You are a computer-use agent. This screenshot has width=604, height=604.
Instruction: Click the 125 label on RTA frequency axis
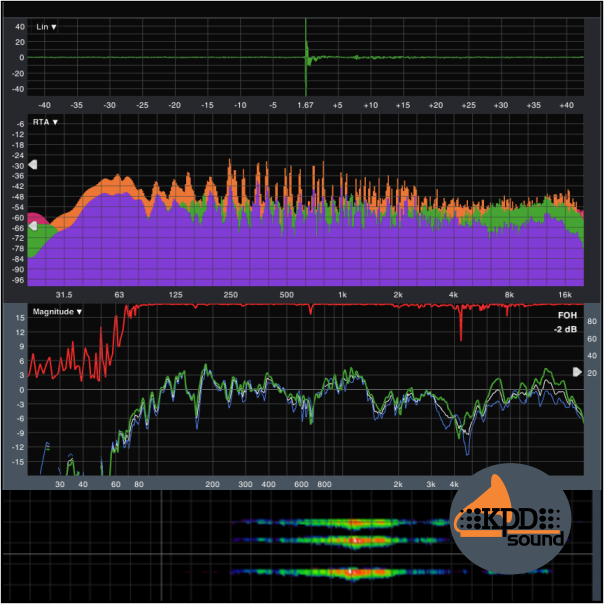click(176, 295)
